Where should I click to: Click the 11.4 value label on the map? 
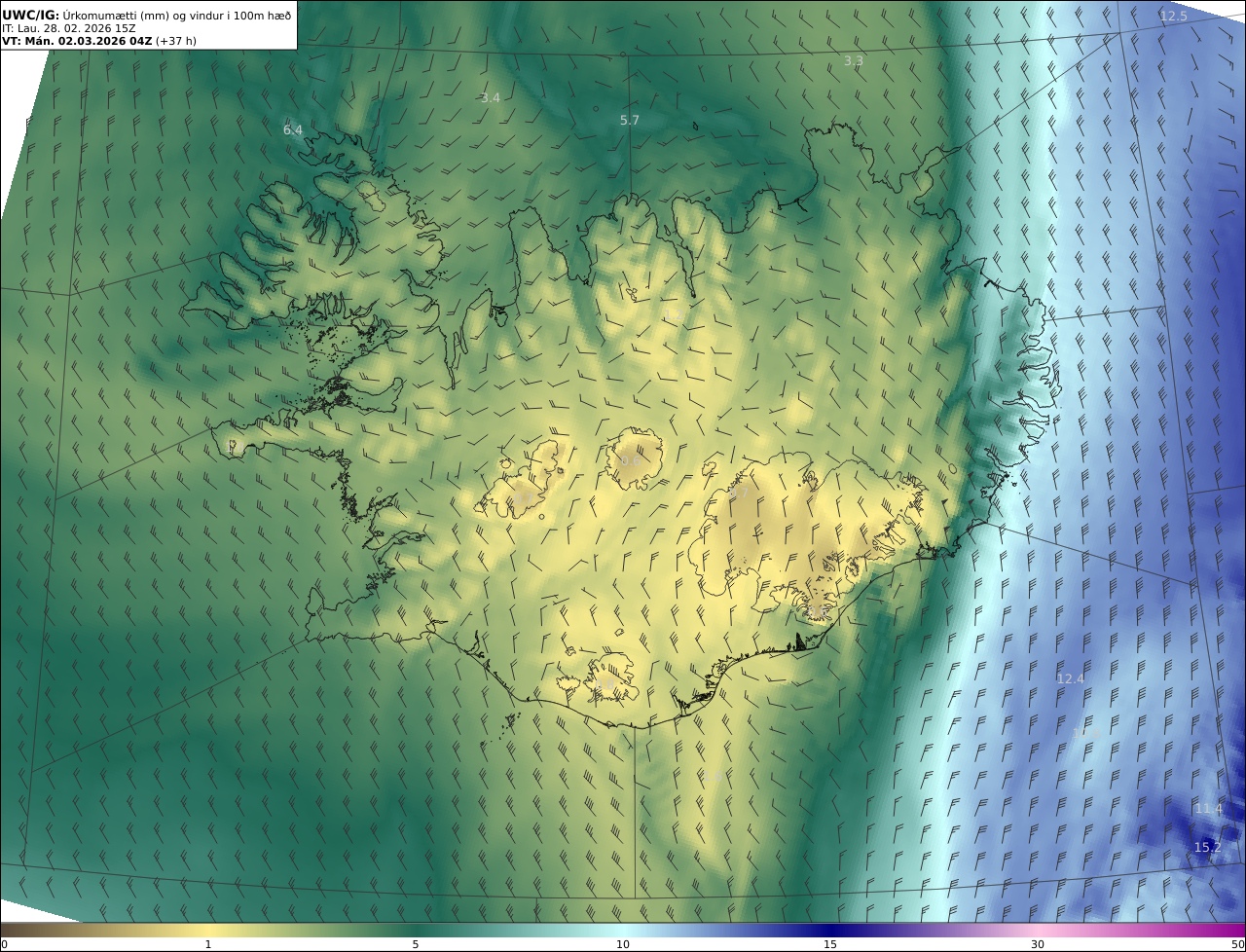[x=1208, y=809]
